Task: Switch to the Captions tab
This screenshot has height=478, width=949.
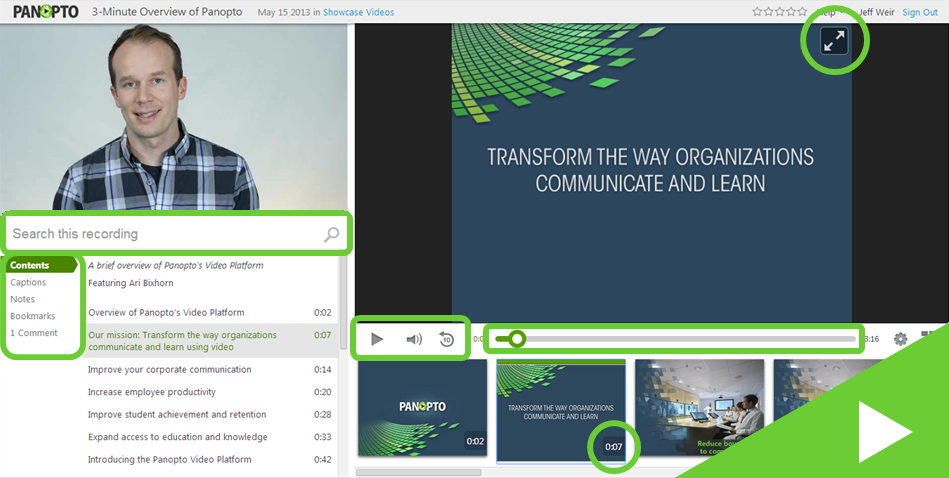Action: (28, 282)
